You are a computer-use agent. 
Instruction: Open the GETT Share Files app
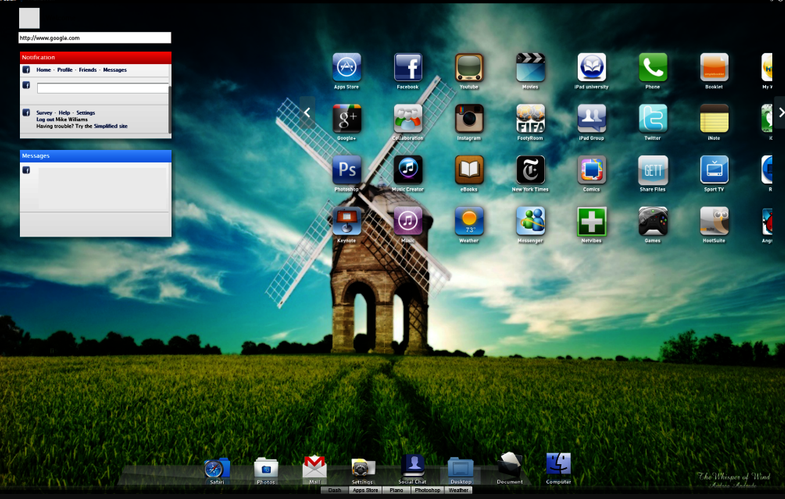[x=653, y=170]
